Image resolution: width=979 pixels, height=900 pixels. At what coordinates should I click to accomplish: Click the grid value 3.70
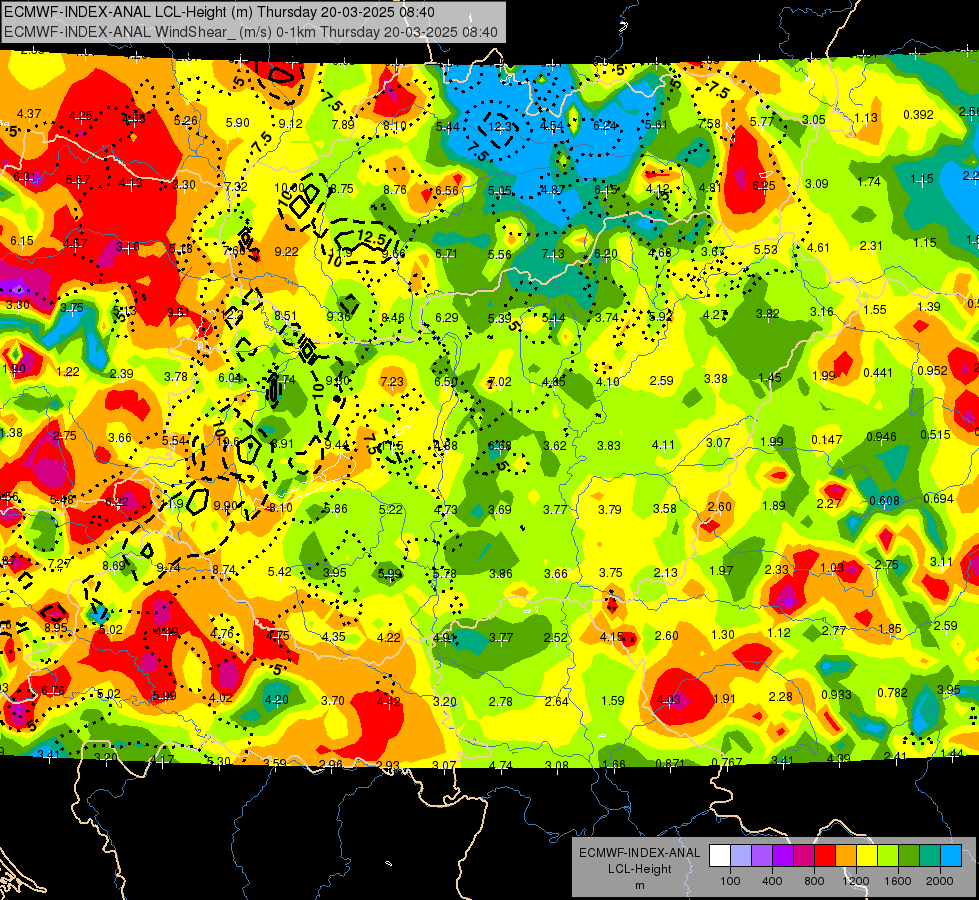333,700
